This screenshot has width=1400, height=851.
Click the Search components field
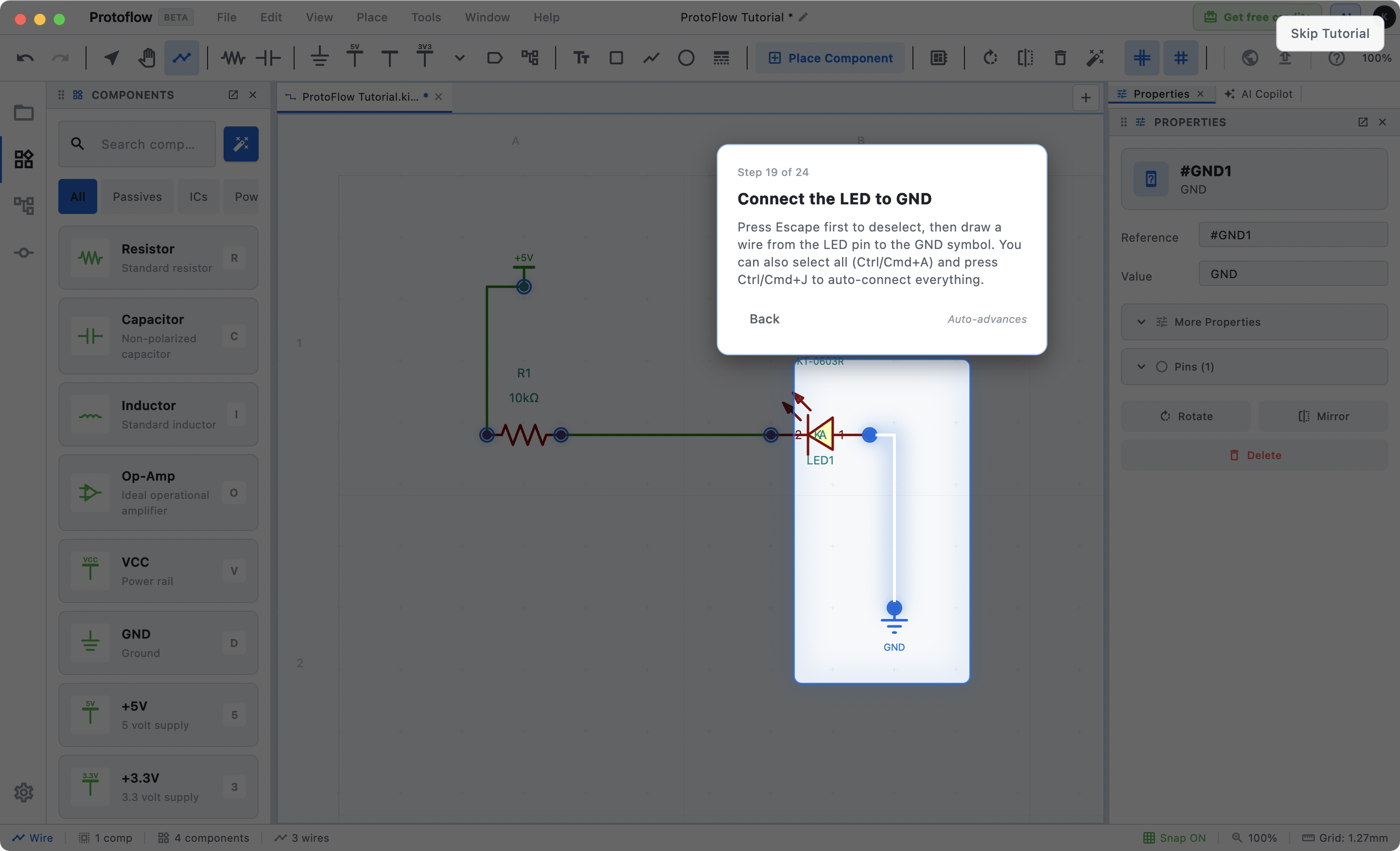pyautogui.click(x=137, y=144)
